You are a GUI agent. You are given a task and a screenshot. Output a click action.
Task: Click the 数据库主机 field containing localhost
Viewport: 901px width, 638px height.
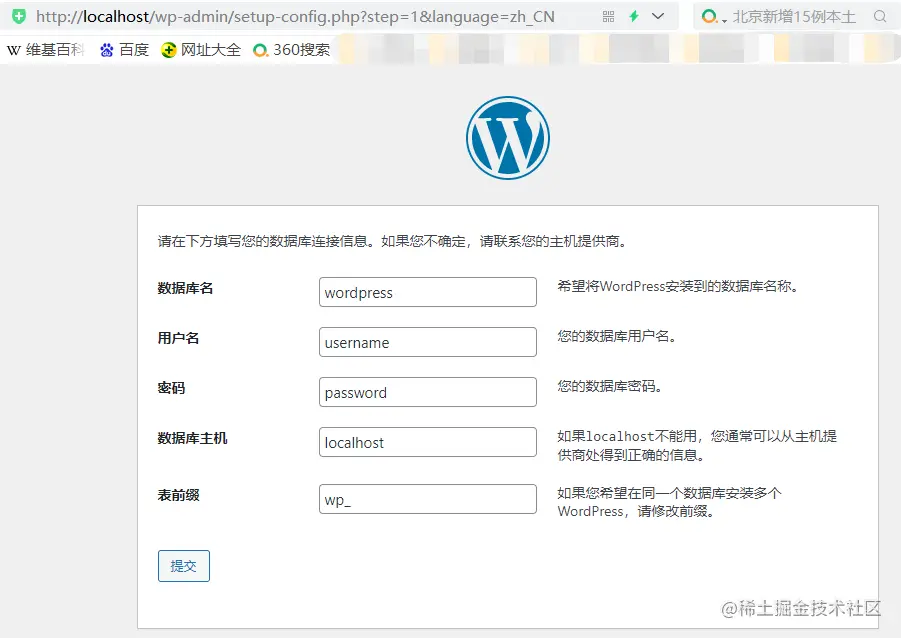[428, 442]
